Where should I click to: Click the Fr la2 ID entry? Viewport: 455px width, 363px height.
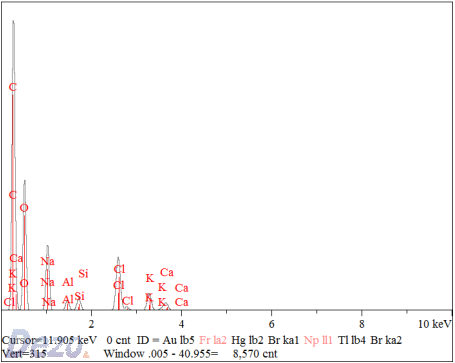click(213, 340)
